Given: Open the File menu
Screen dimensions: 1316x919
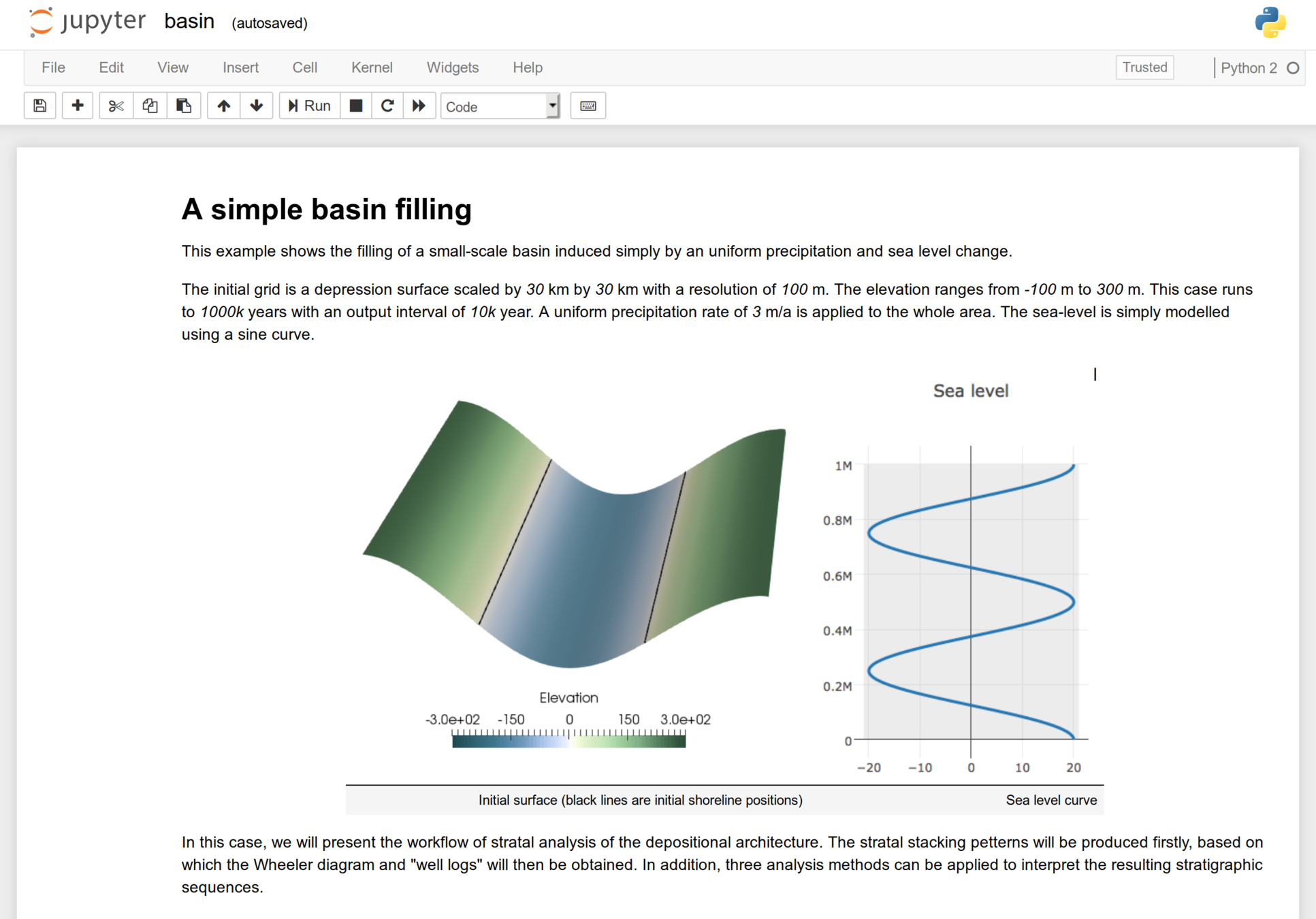Looking at the screenshot, I should 53,67.
